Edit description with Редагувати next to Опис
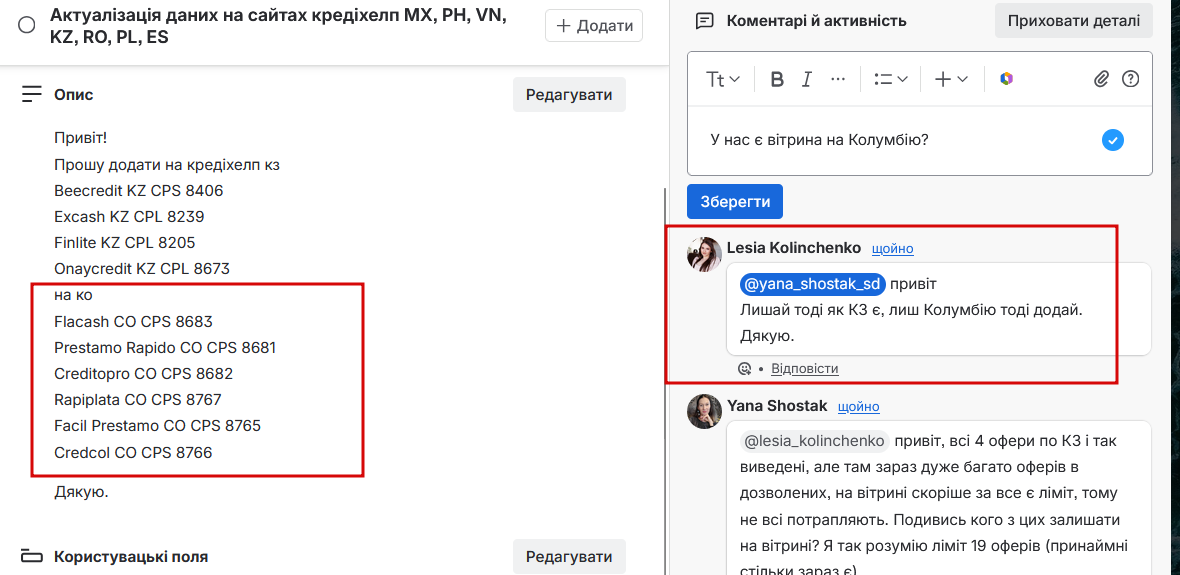This screenshot has height=575, width=1180. pyautogui.click(x=569, y=95)
